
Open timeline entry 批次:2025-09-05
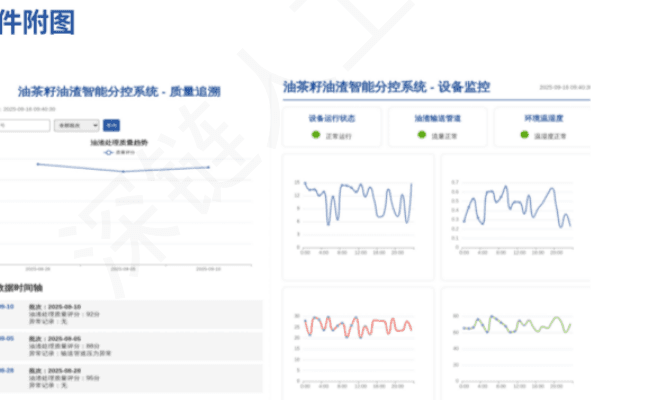point(131,346)
